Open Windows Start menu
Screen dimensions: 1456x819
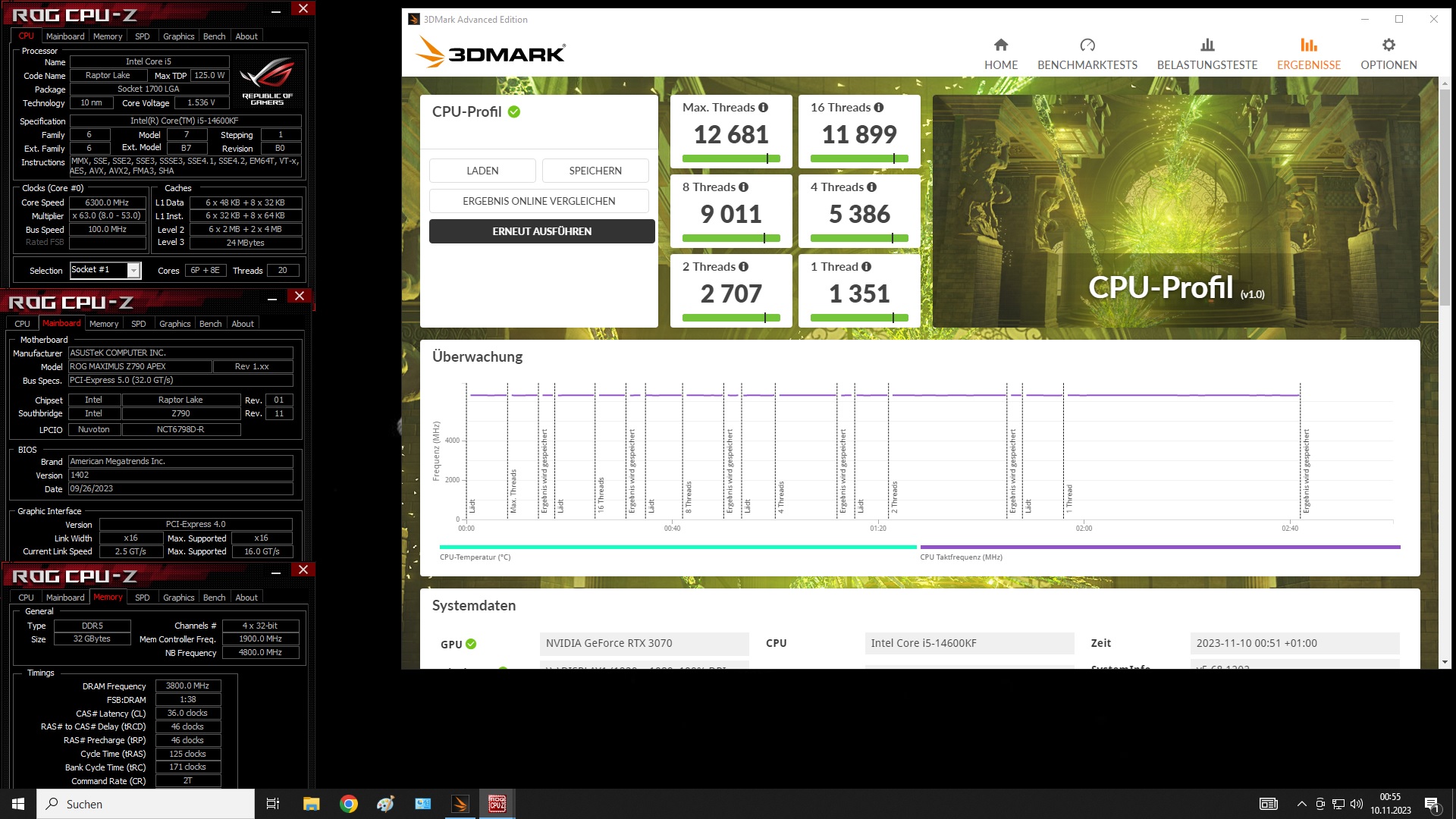click(18, 804)
